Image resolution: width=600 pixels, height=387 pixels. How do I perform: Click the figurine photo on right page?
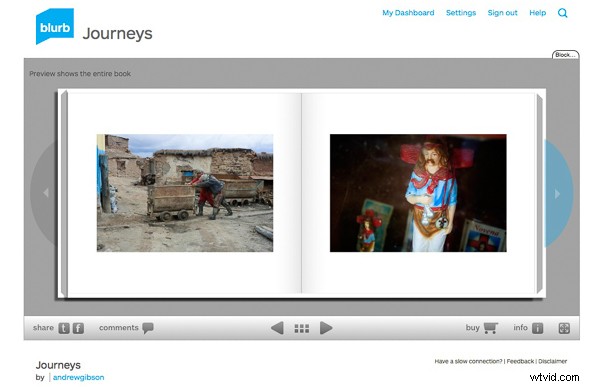coord(418,193)
